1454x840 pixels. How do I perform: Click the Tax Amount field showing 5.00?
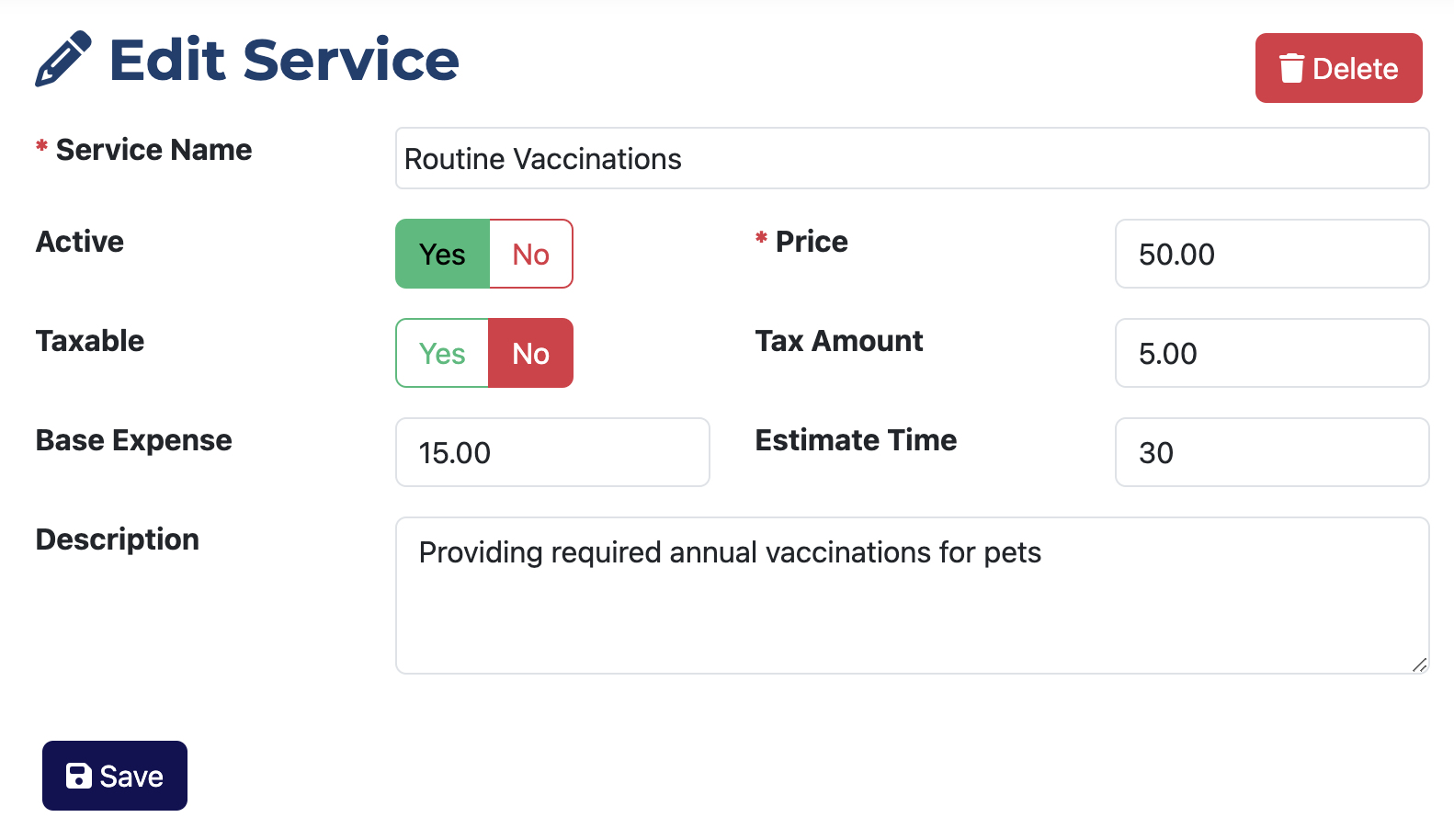point(1272,353)
